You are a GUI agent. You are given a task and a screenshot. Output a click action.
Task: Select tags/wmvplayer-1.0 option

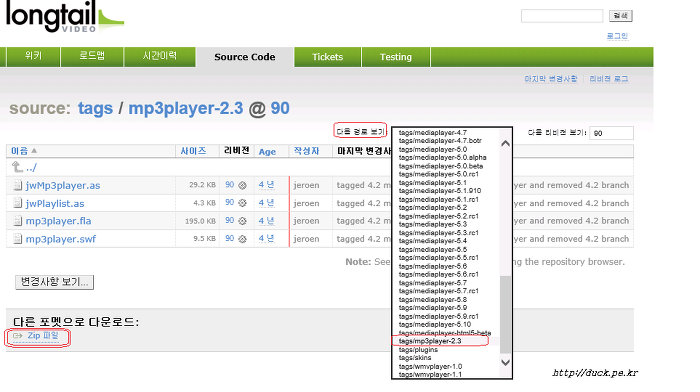click(x=430, y=367)
